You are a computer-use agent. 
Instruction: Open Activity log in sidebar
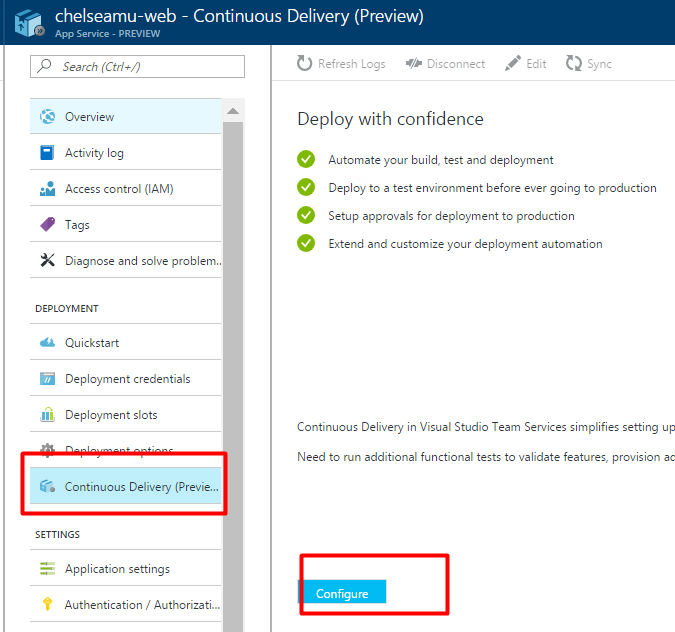(x=125, y=152)
